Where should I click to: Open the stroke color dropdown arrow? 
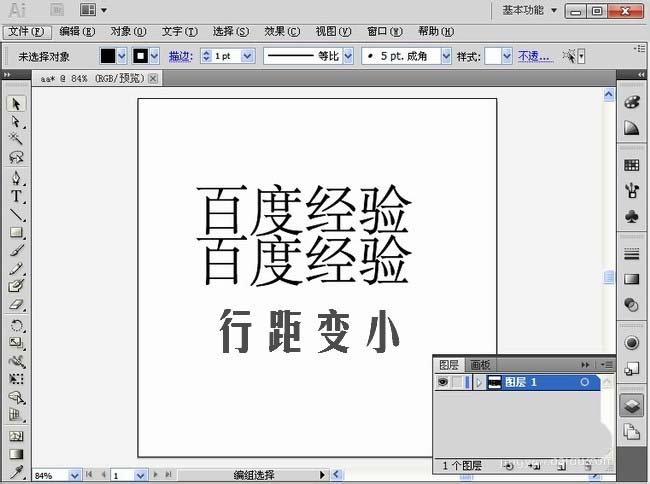coord(154,56)
